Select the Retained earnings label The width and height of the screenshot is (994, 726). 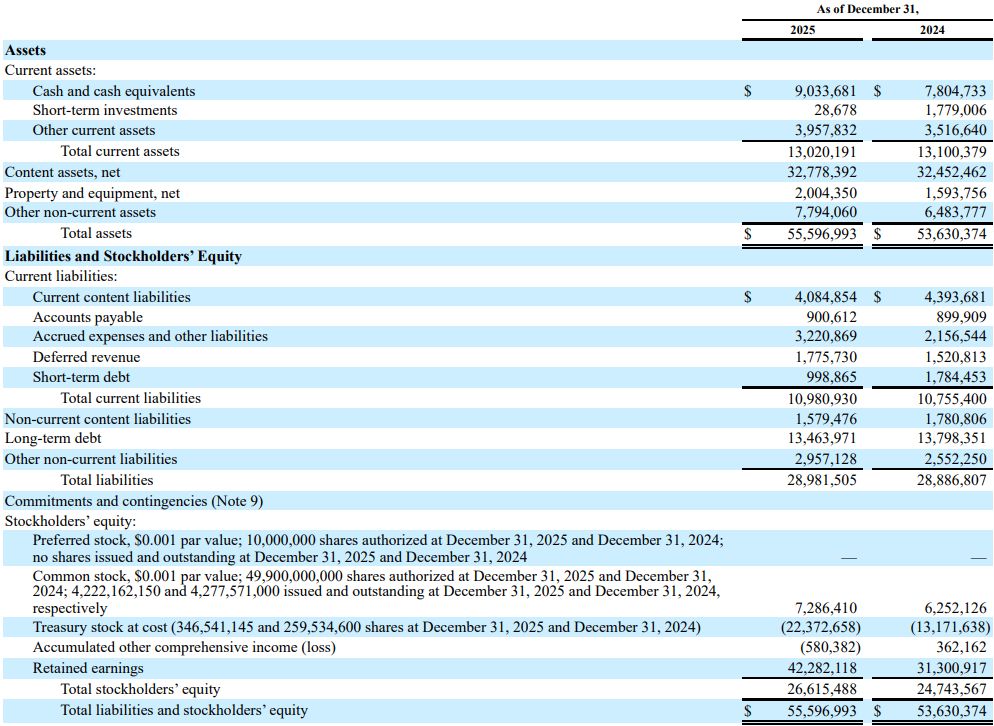(88, 668)
